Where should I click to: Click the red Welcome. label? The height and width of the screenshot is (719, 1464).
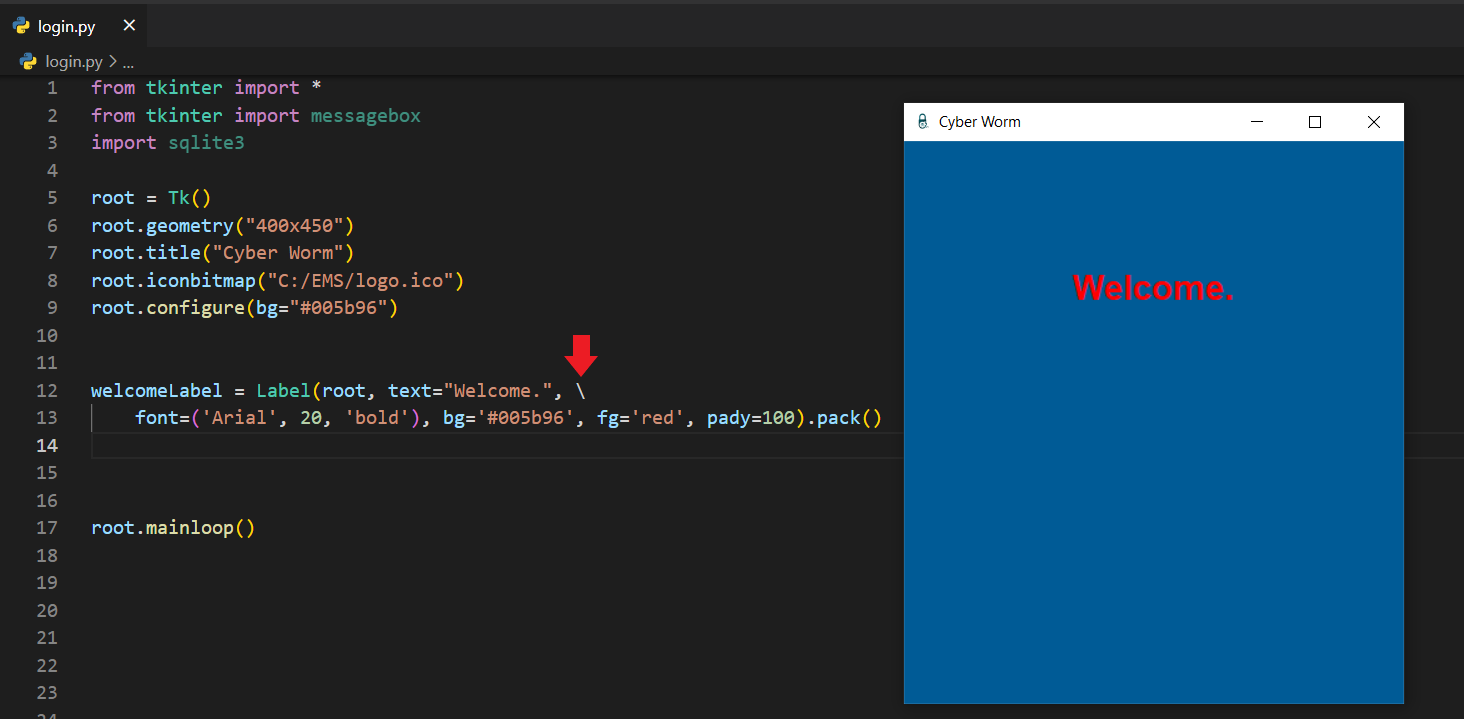tap(1153, 288)
